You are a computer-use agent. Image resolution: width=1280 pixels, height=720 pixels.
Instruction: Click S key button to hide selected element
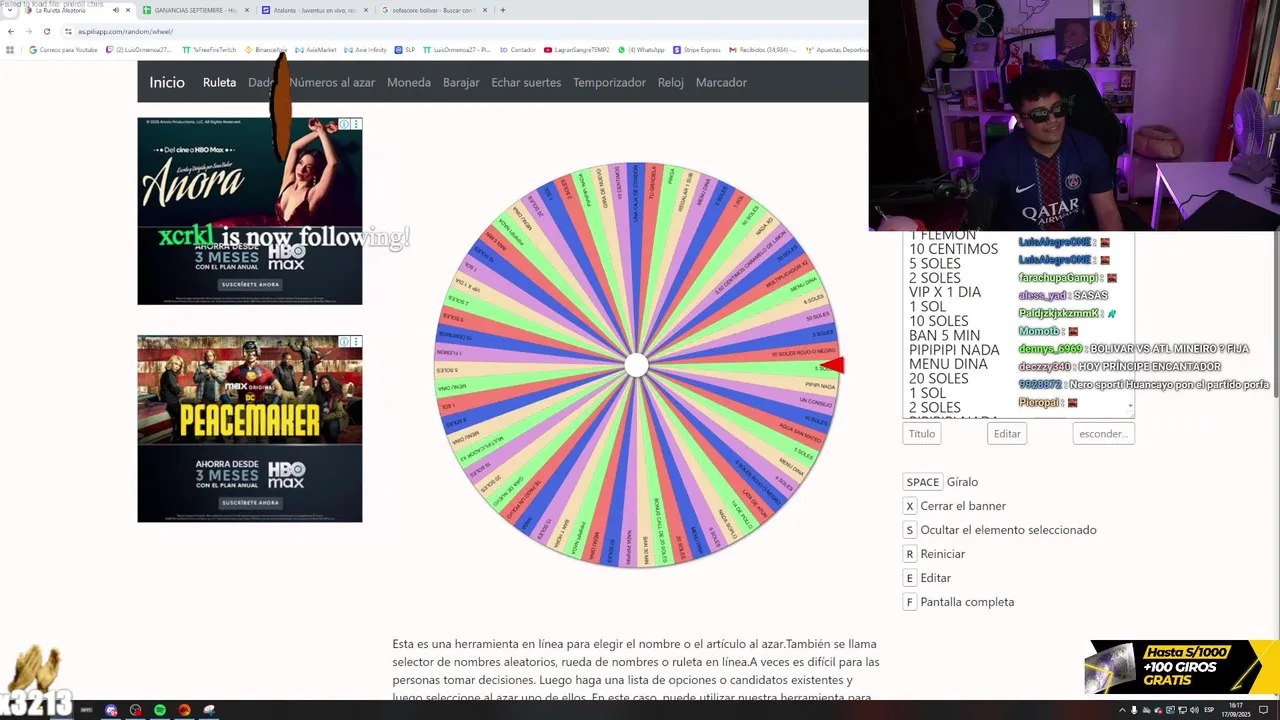click(910, 530)
